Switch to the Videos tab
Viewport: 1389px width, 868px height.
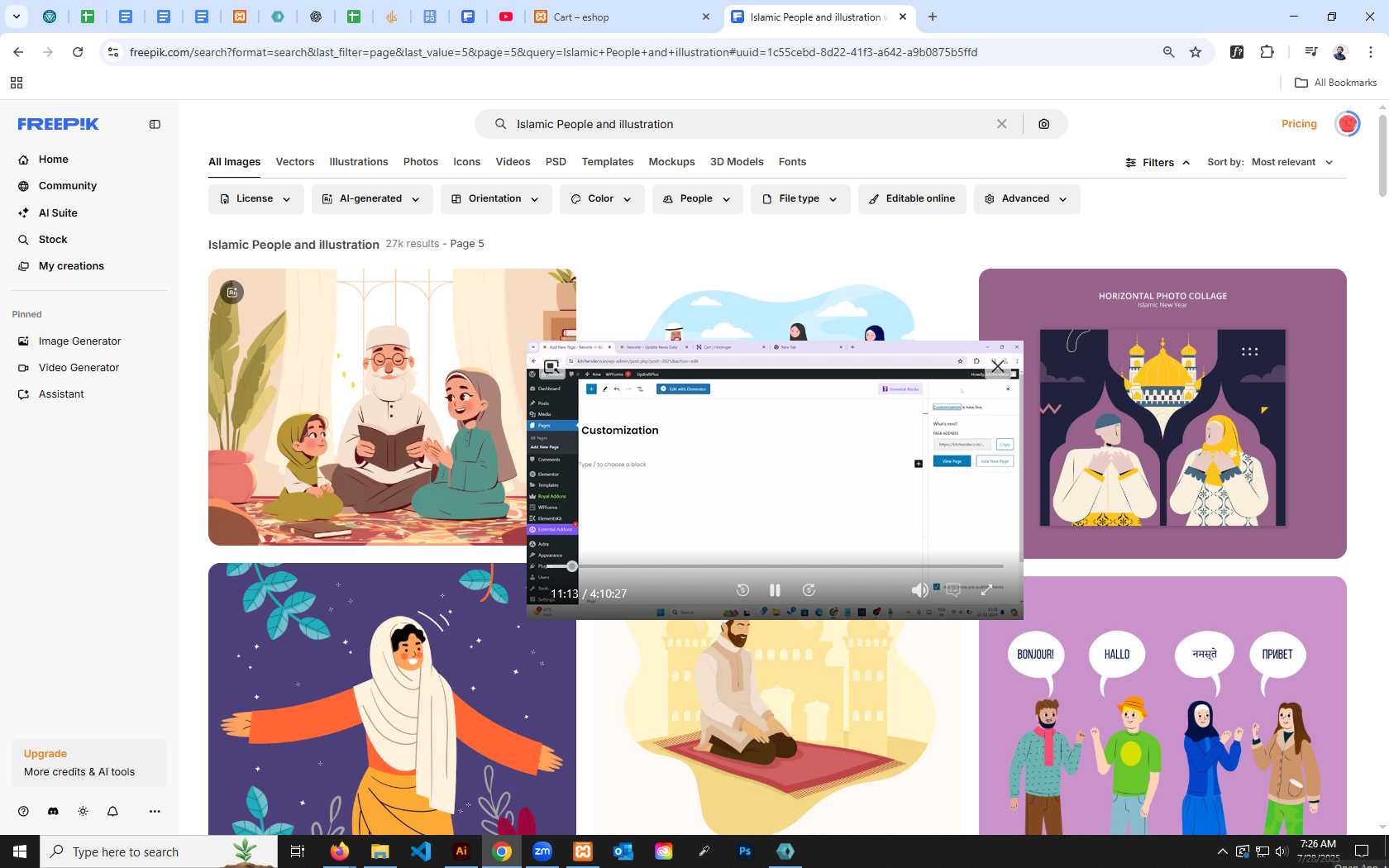pyautogui.click(x=513, y=162)
